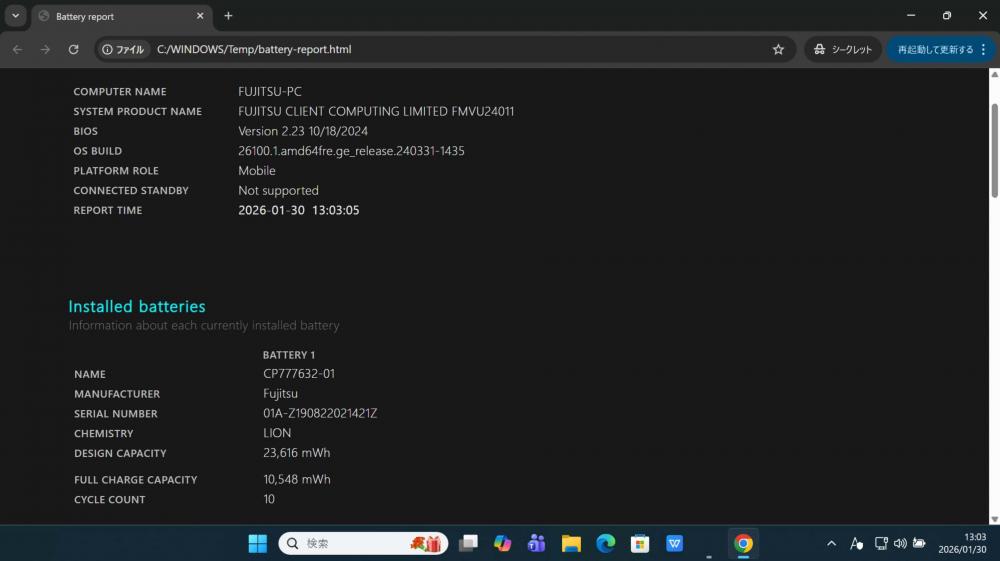Go back to previous page
1000x561 pixels.
pyautogui.click(x=17, y=49)
